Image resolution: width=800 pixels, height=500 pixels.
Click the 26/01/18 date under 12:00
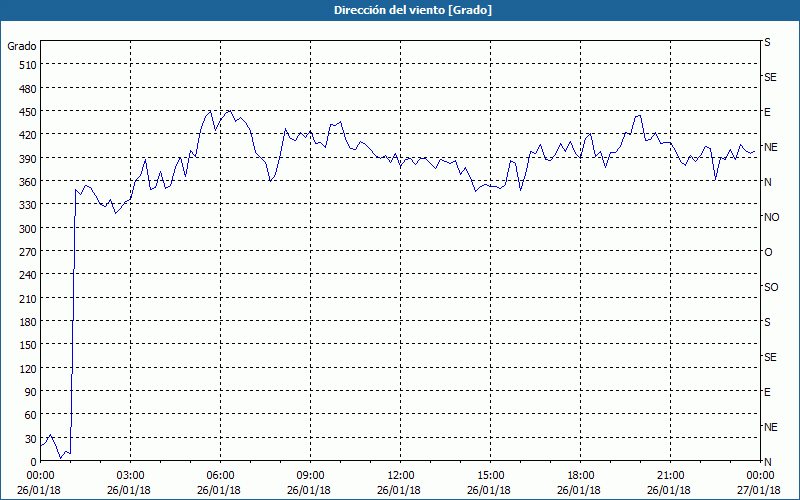(399, 490)
